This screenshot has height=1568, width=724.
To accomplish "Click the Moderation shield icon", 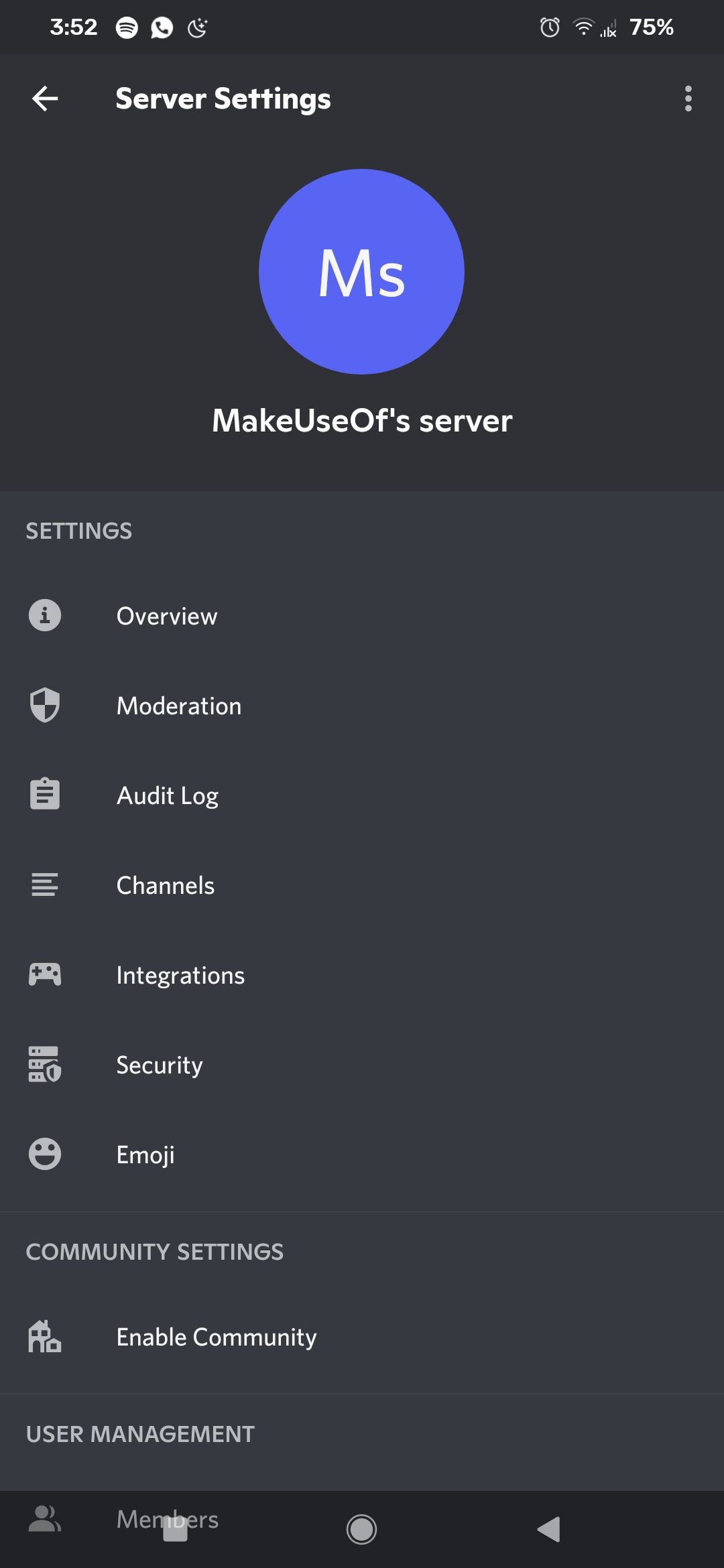I will coord(45,705).
